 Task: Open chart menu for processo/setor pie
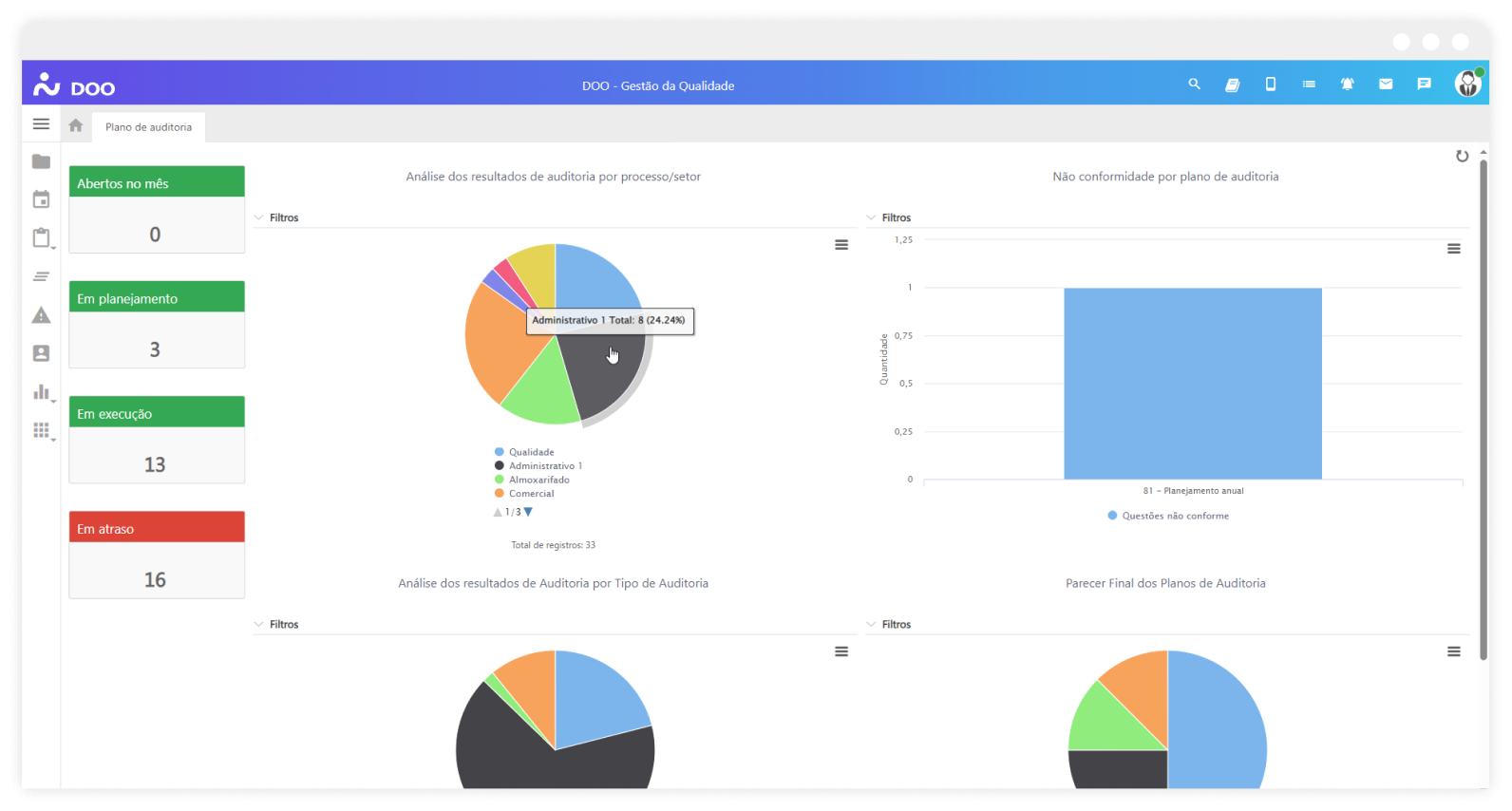(x=841, y=245)
